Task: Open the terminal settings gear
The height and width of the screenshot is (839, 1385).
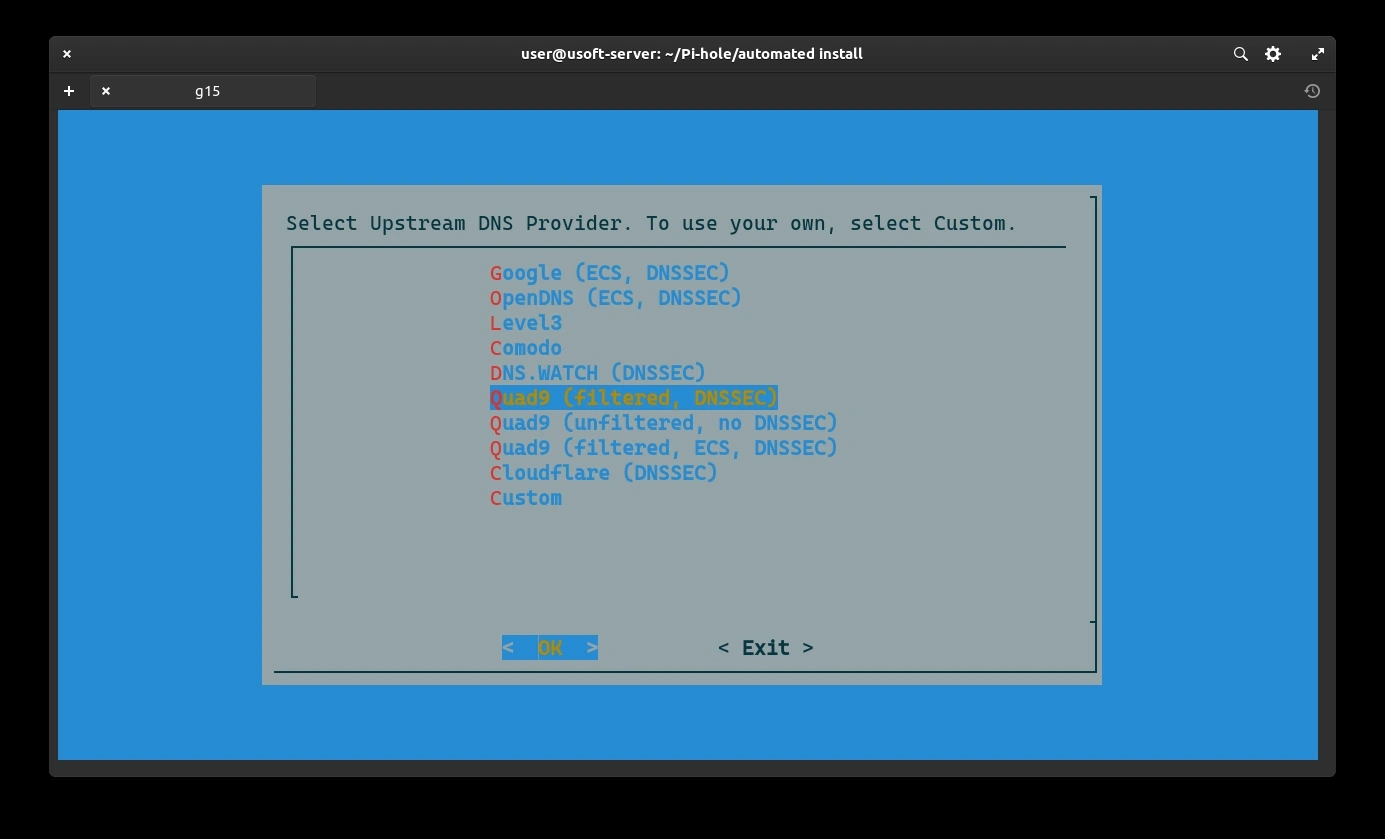Action: [x=1273, y=54]
